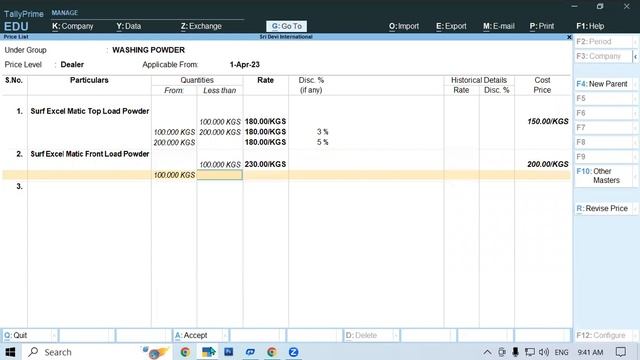640x360 pixels.
Task: Open the Y: Data menu
Action: coord(129,26)
